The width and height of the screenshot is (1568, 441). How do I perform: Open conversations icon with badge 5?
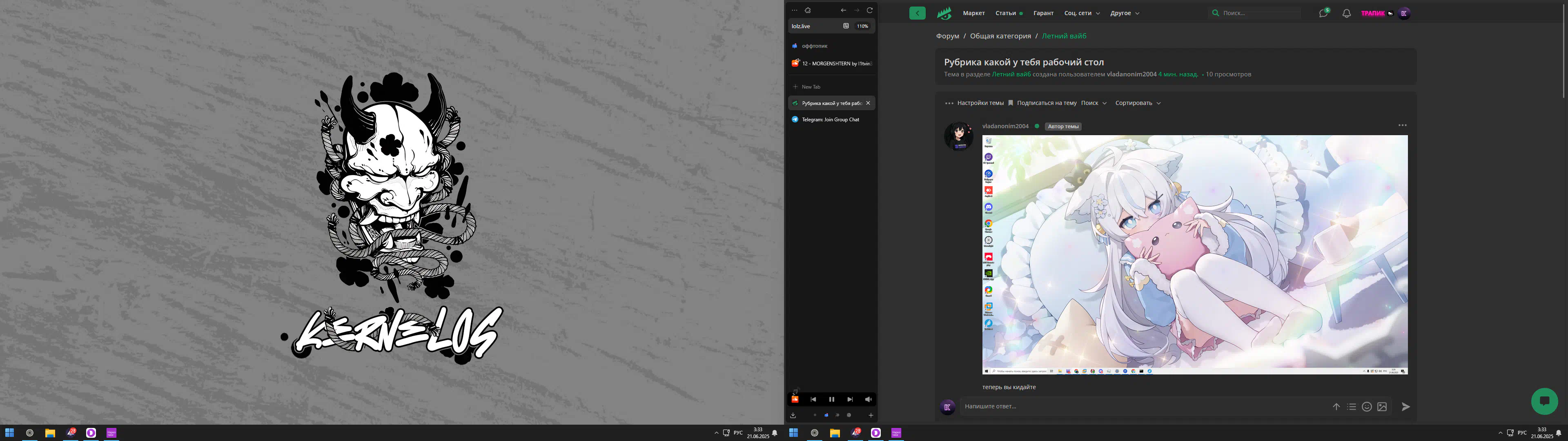pos(1323,13)
